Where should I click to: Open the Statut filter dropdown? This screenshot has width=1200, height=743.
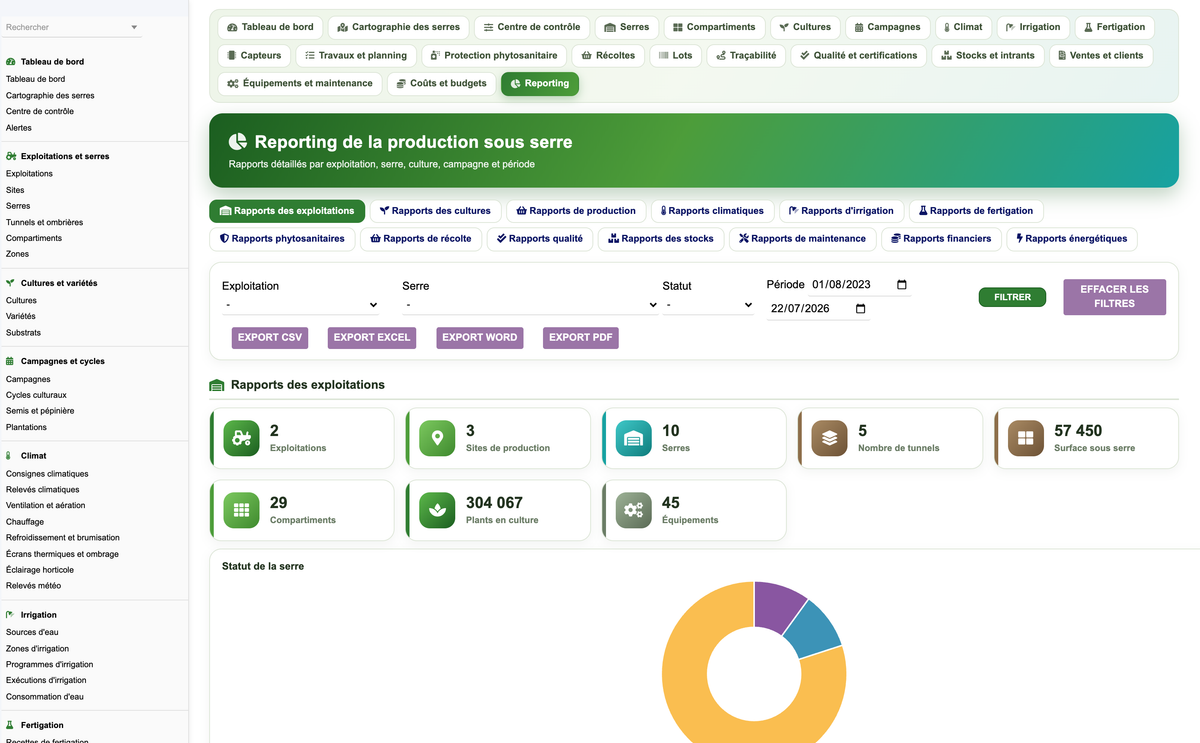tap(708, 305)
